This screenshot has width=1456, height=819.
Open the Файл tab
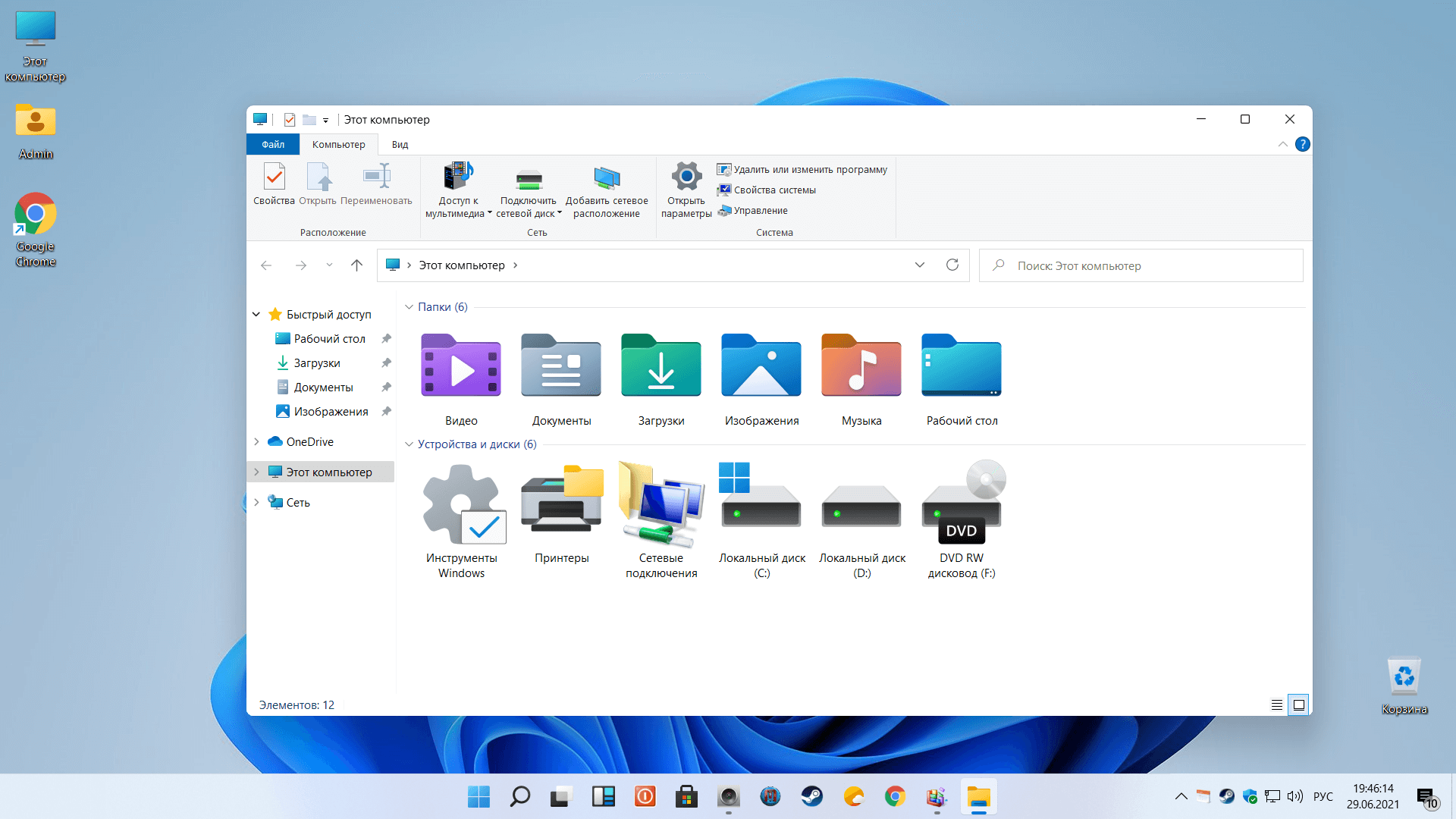pyautogui.click(x=273, y=144)
